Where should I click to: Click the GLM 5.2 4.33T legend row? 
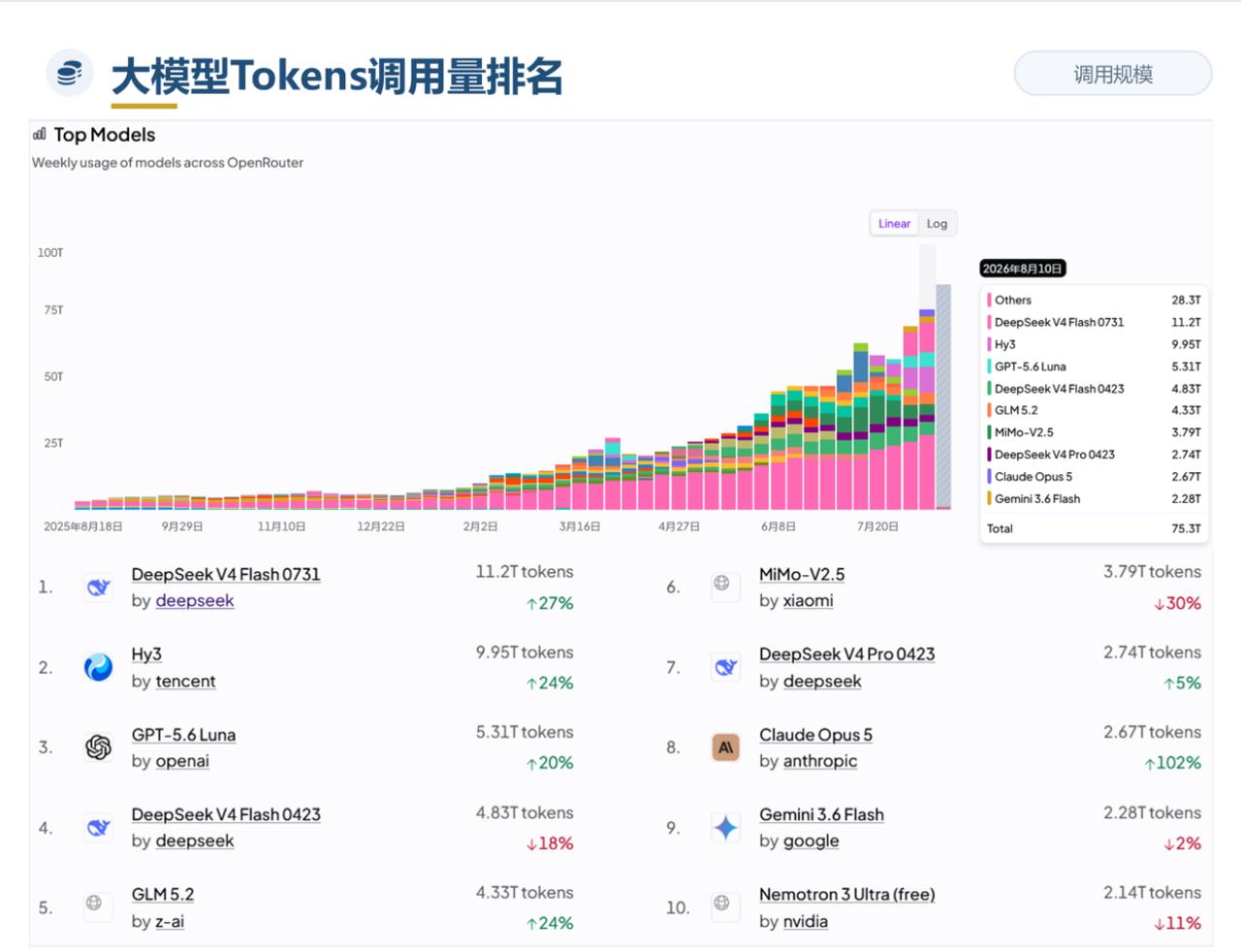tap(1094, 410)
